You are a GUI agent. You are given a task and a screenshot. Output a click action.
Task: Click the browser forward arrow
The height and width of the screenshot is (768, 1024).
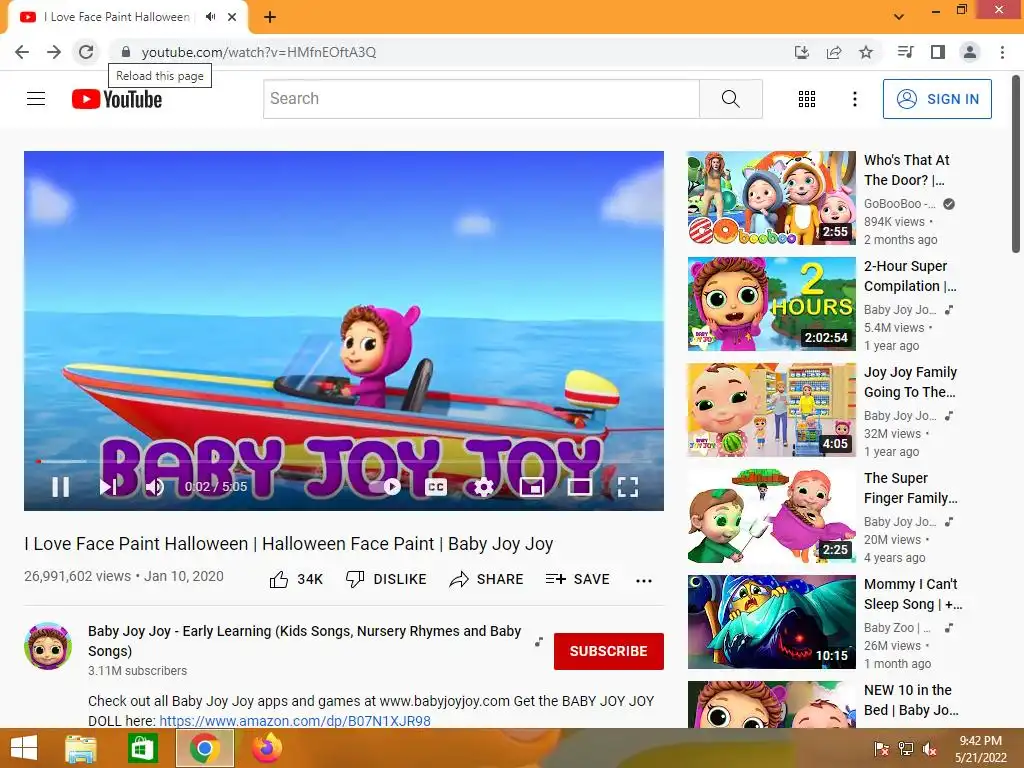[x=54, y=52]
